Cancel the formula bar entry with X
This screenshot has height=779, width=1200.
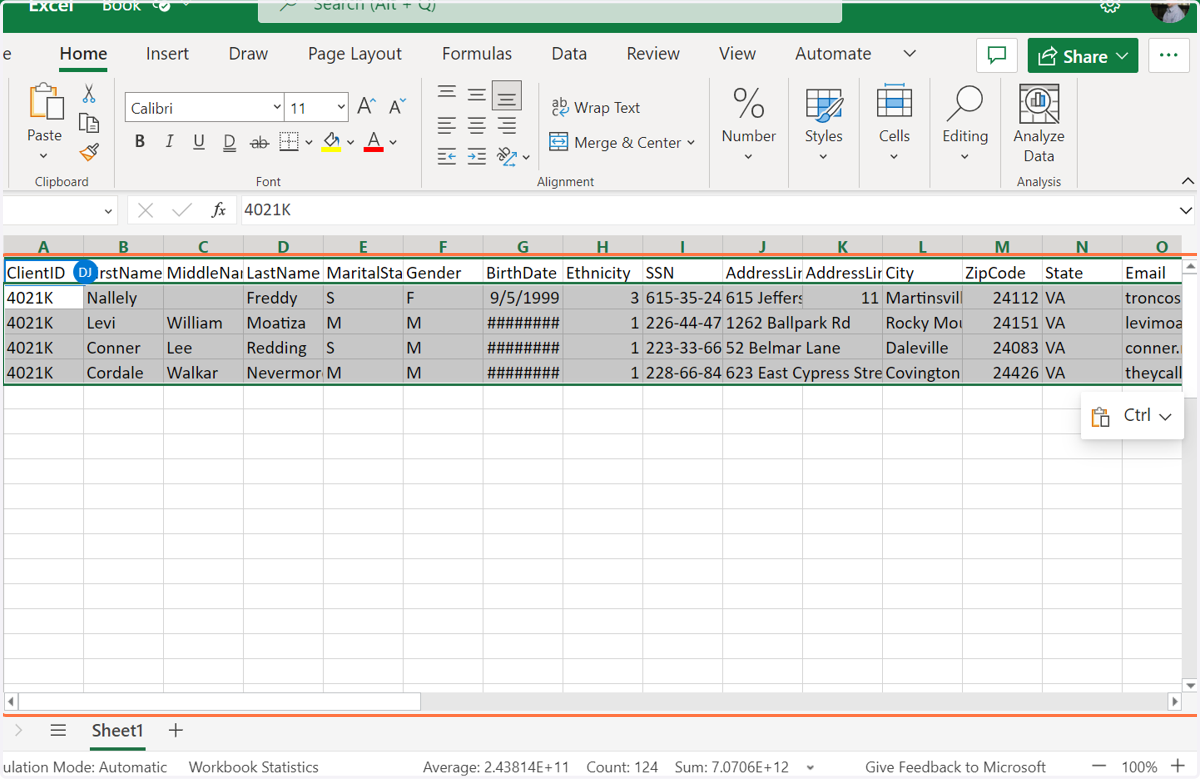pyautogui.click(x=146, y=210)
